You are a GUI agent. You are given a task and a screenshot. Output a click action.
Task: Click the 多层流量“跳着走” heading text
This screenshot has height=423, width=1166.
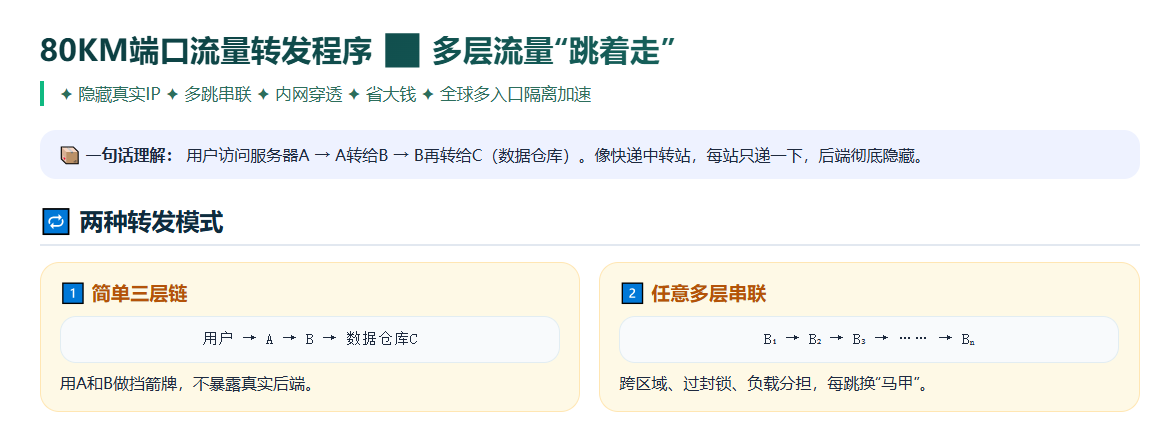tap(553, 51)
